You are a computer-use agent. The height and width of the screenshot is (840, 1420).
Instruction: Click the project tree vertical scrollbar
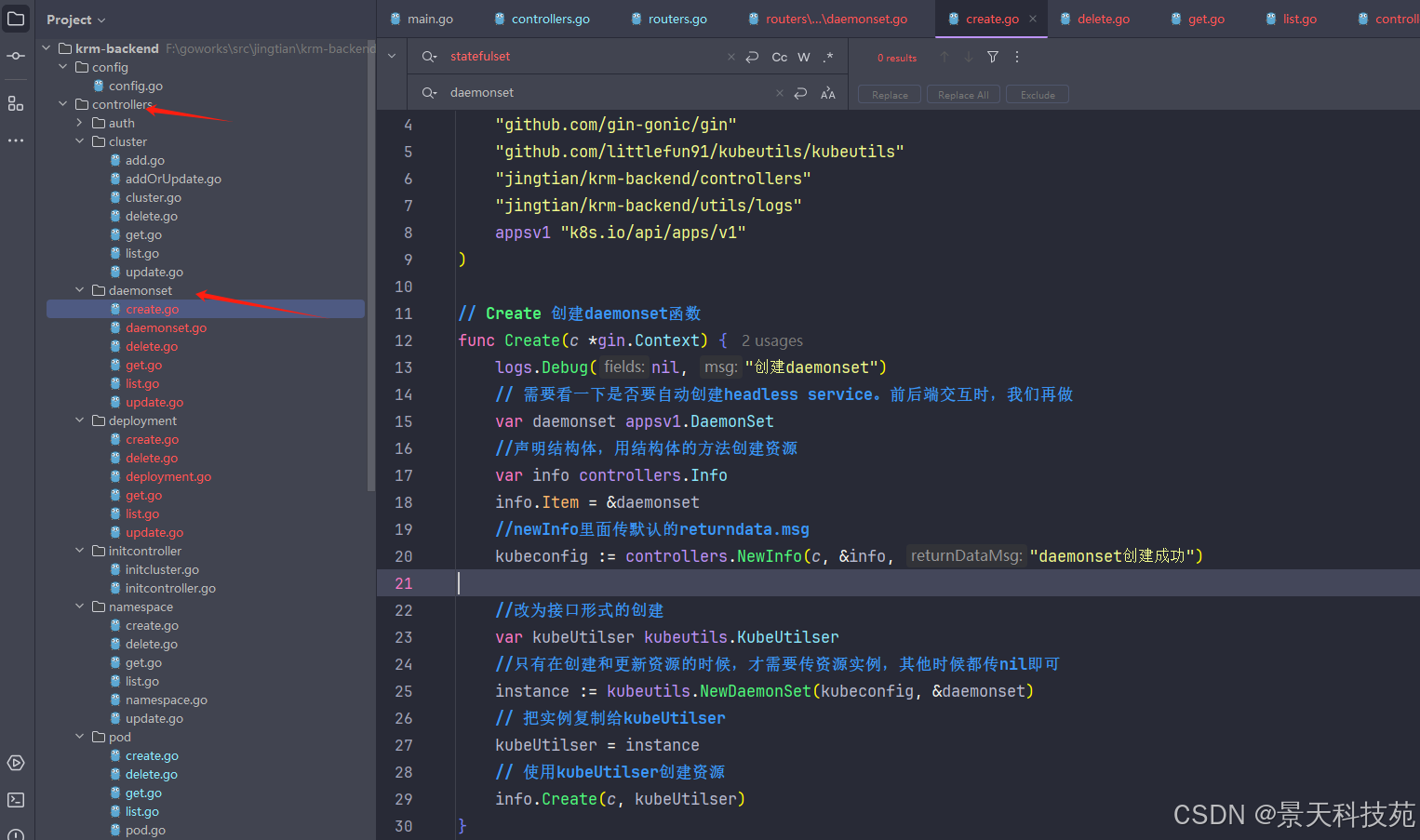(x=370, y=265)
